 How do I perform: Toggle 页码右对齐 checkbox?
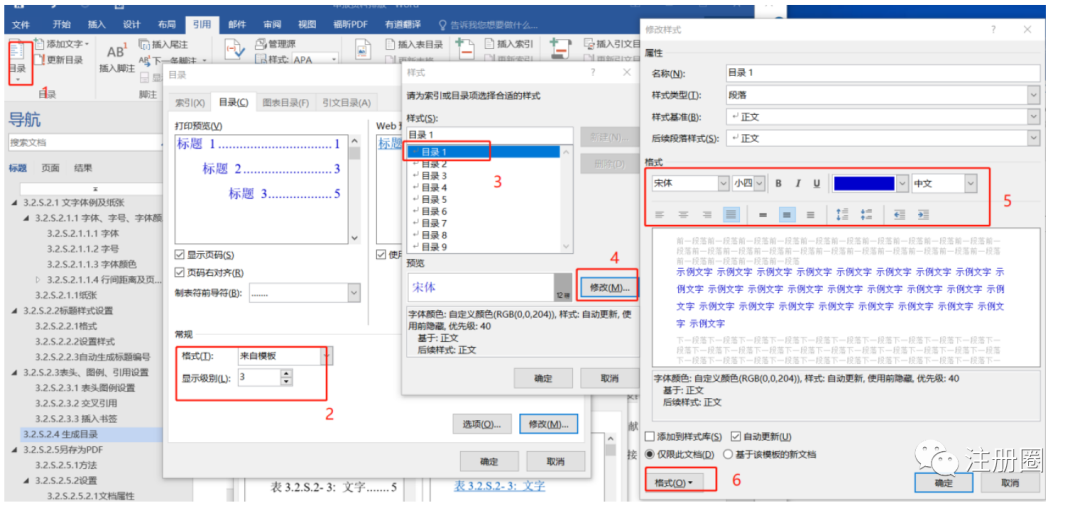(180, 273)
